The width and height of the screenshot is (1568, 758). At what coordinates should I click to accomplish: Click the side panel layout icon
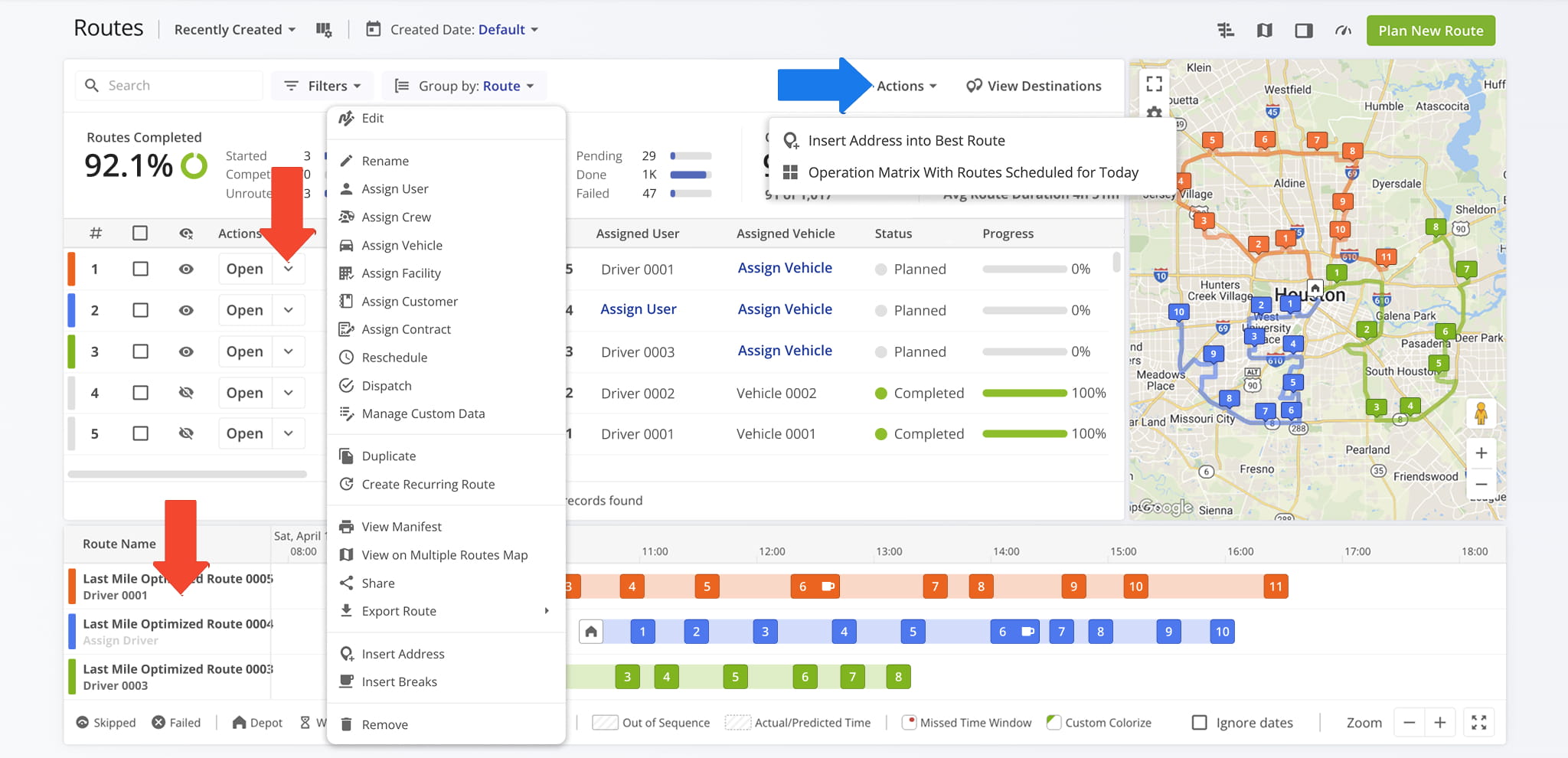pyautogui.click(x=1304, y=31)
